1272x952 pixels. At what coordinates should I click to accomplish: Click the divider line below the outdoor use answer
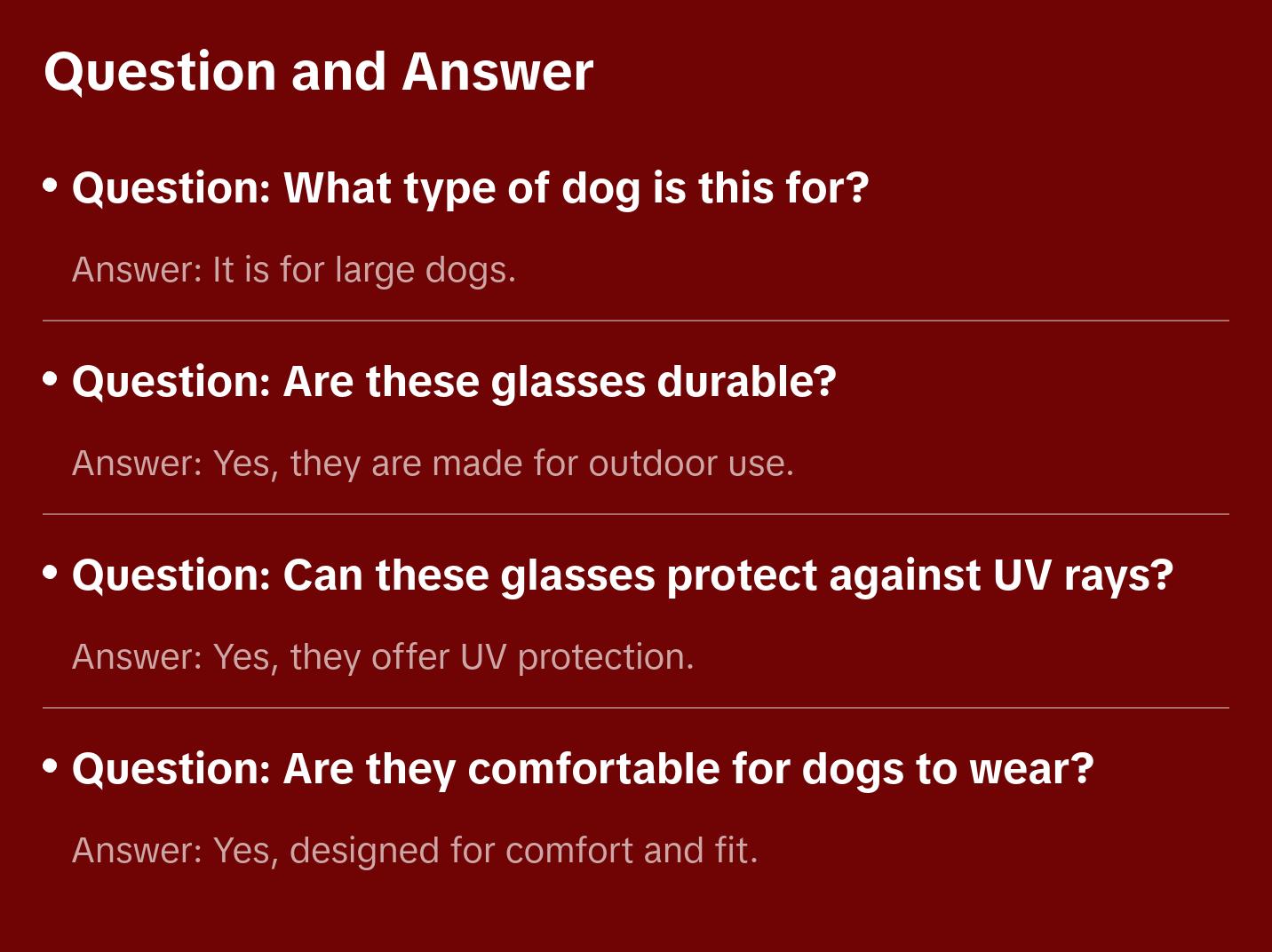[636, 514]
